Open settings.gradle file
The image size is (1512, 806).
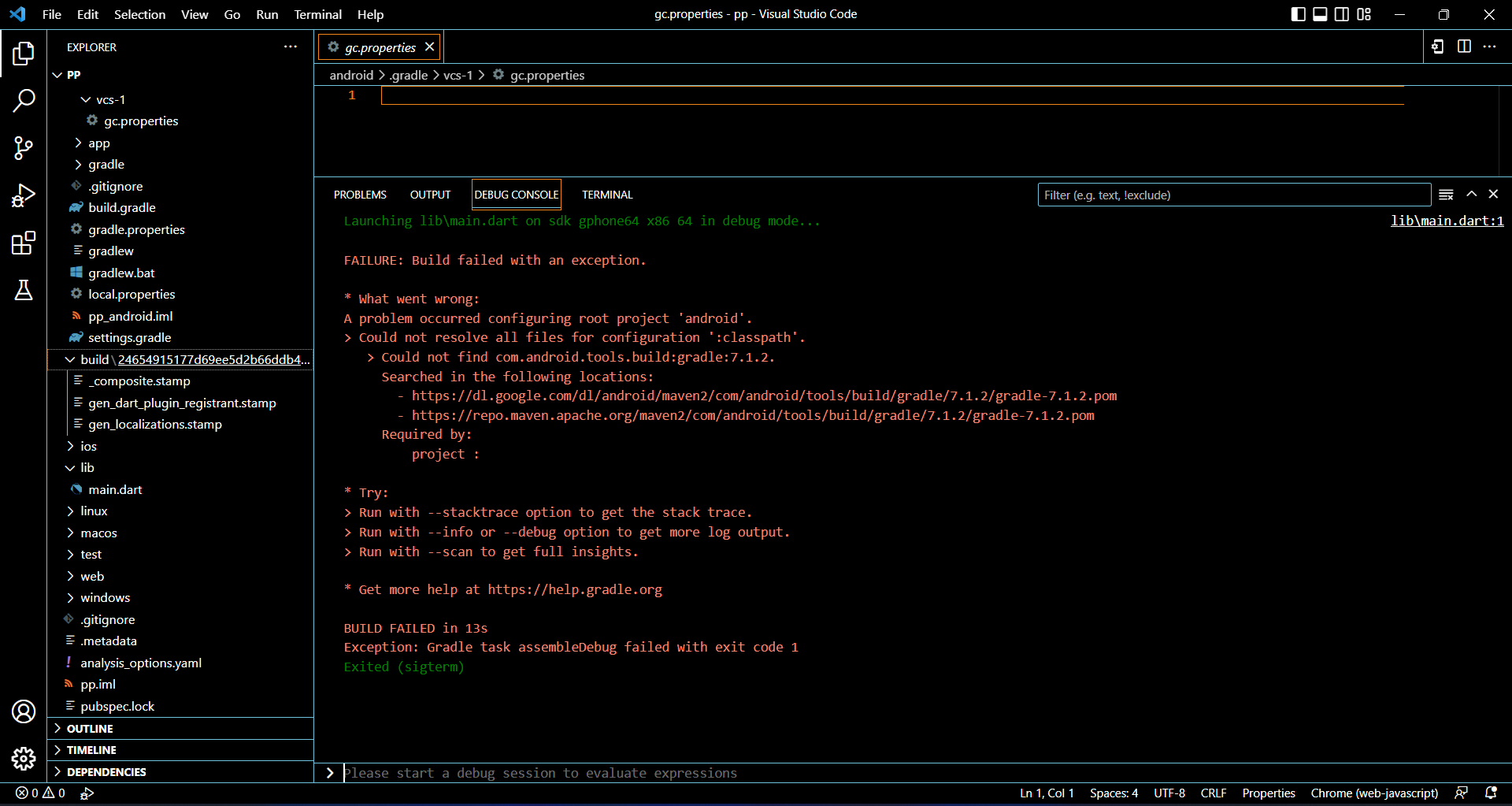coord(181,338)
